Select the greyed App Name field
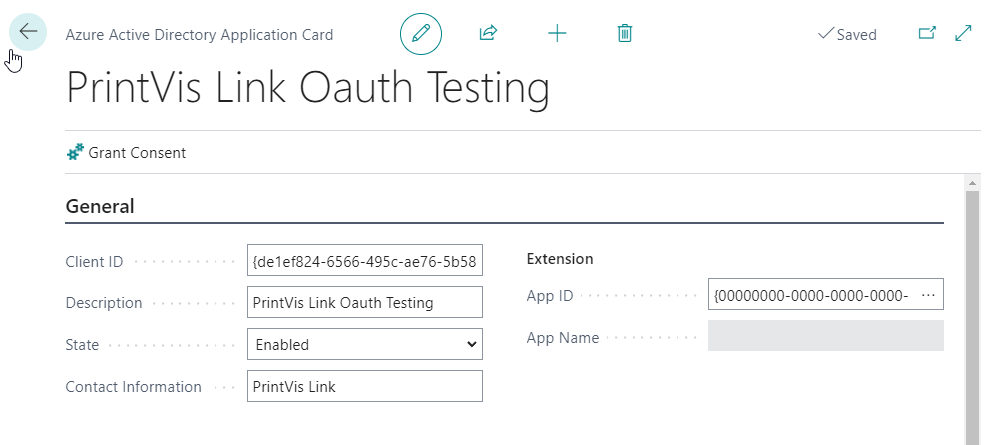1005x445 pixels. (x=825, y=336)
